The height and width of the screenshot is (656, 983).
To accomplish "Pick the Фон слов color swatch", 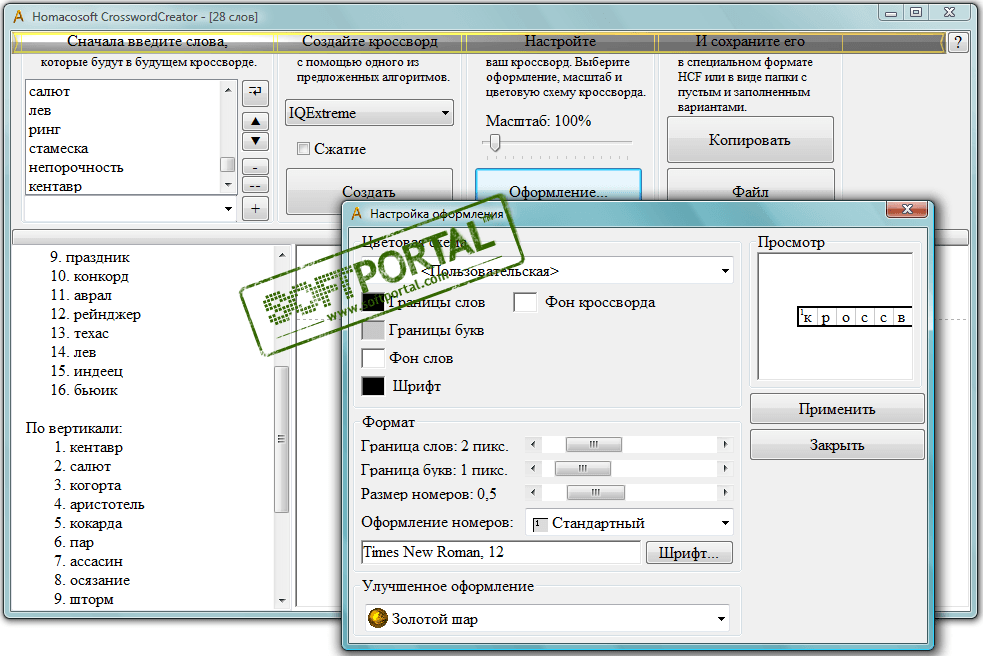I will click(373, 358).
